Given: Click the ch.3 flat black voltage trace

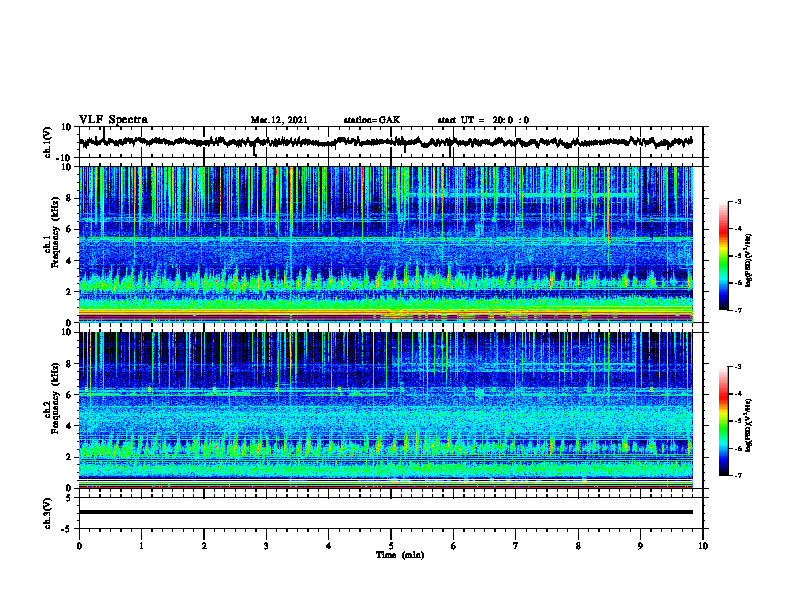Looking at the screenshot, I should pos(386,512).
